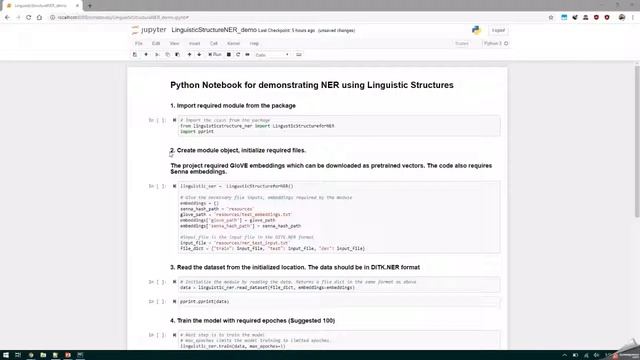Go forward in browser
The height and width of the screenshot is (360, 640).
point(18,18)
